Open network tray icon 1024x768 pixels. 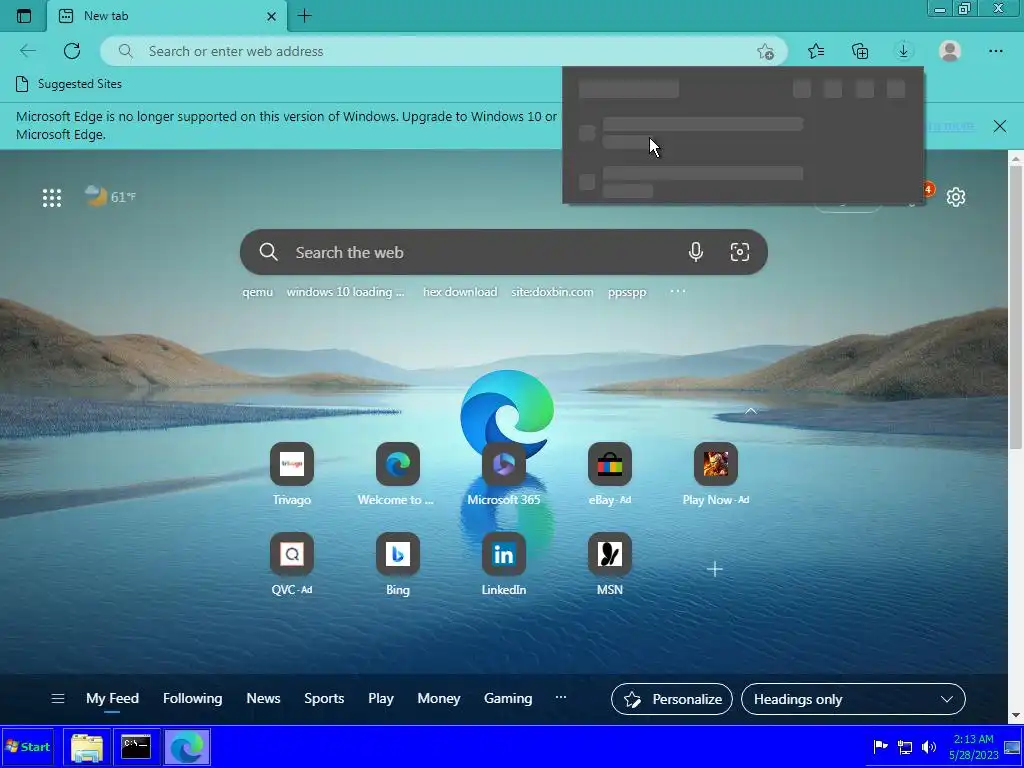tap(905, 746)
